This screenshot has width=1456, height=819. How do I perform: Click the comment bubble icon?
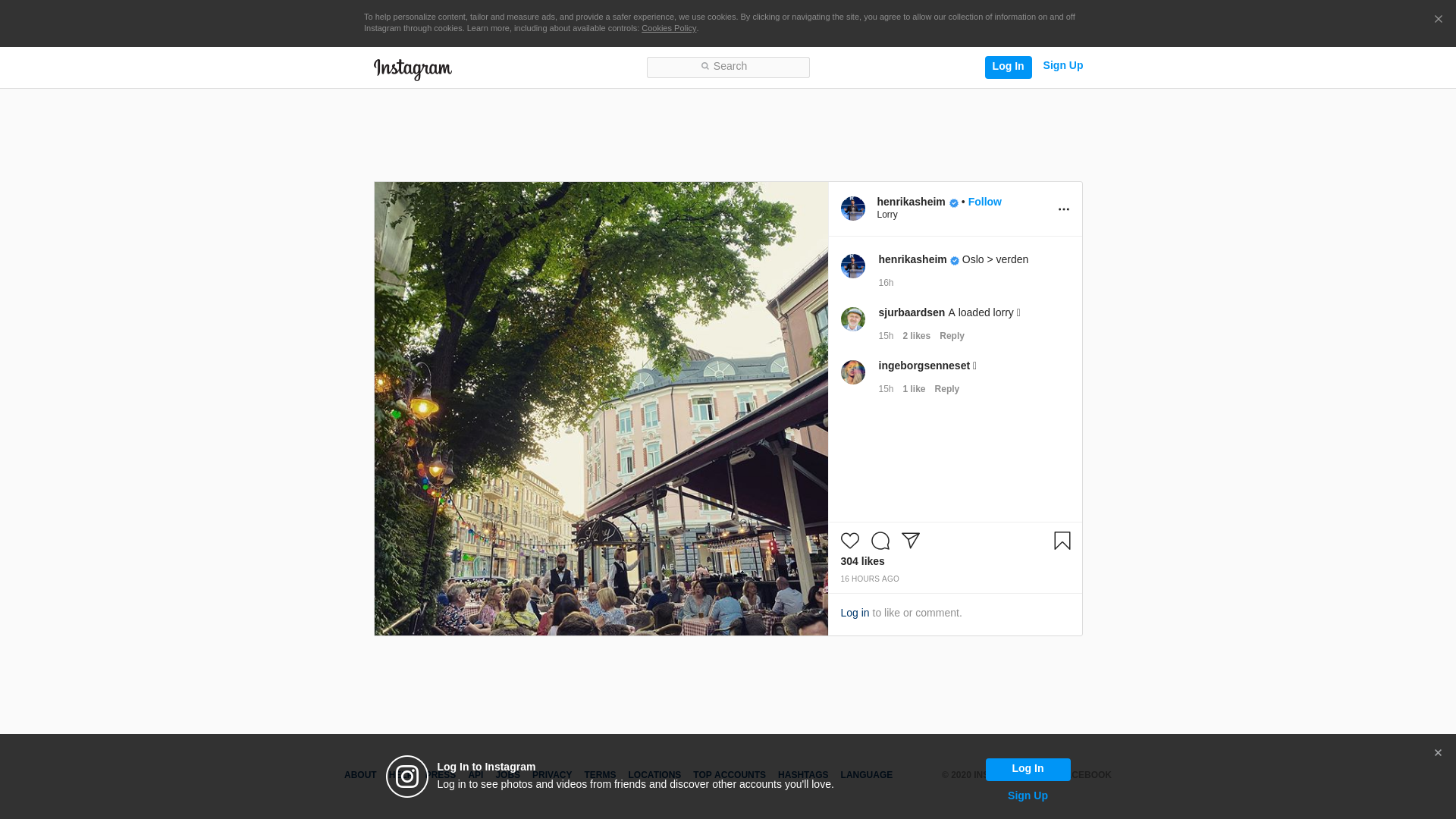point(880,541)
